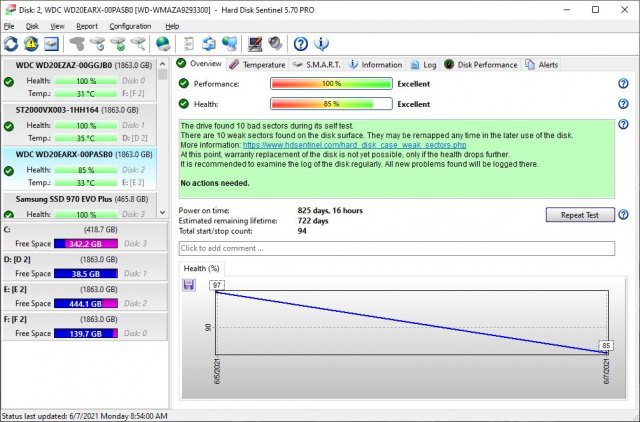Select the ST2000VX003 disk in list
The image size is (640, 422).
pos(78,109)
